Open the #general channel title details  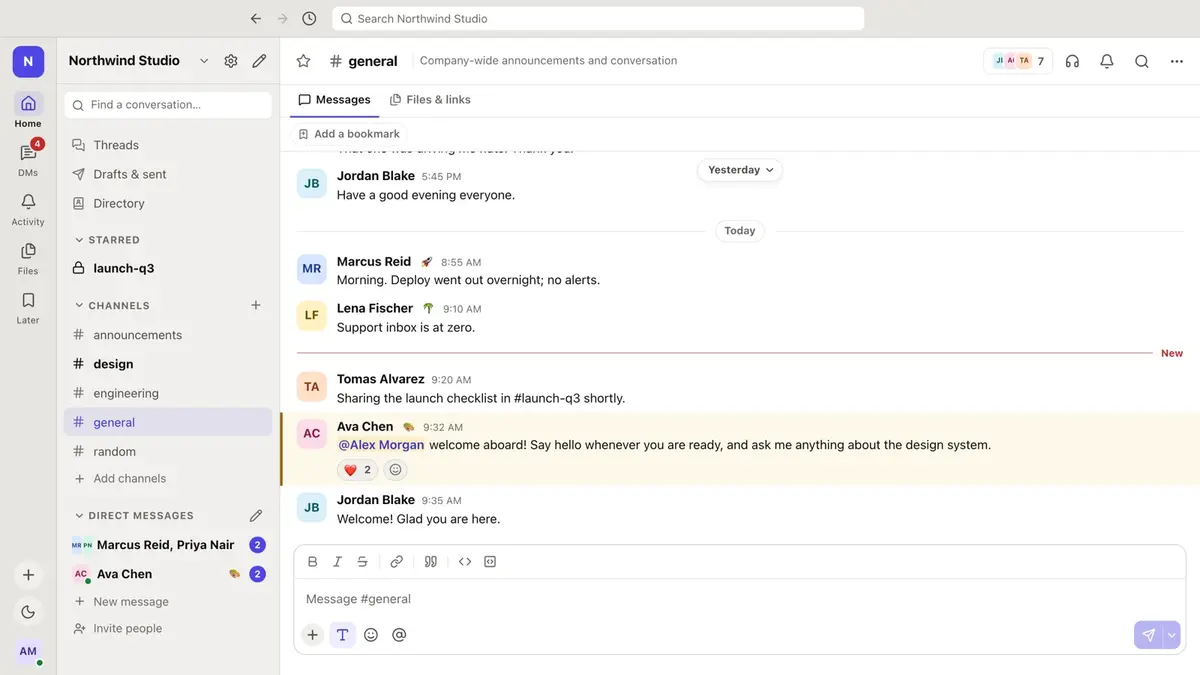[x=363, y=61]
